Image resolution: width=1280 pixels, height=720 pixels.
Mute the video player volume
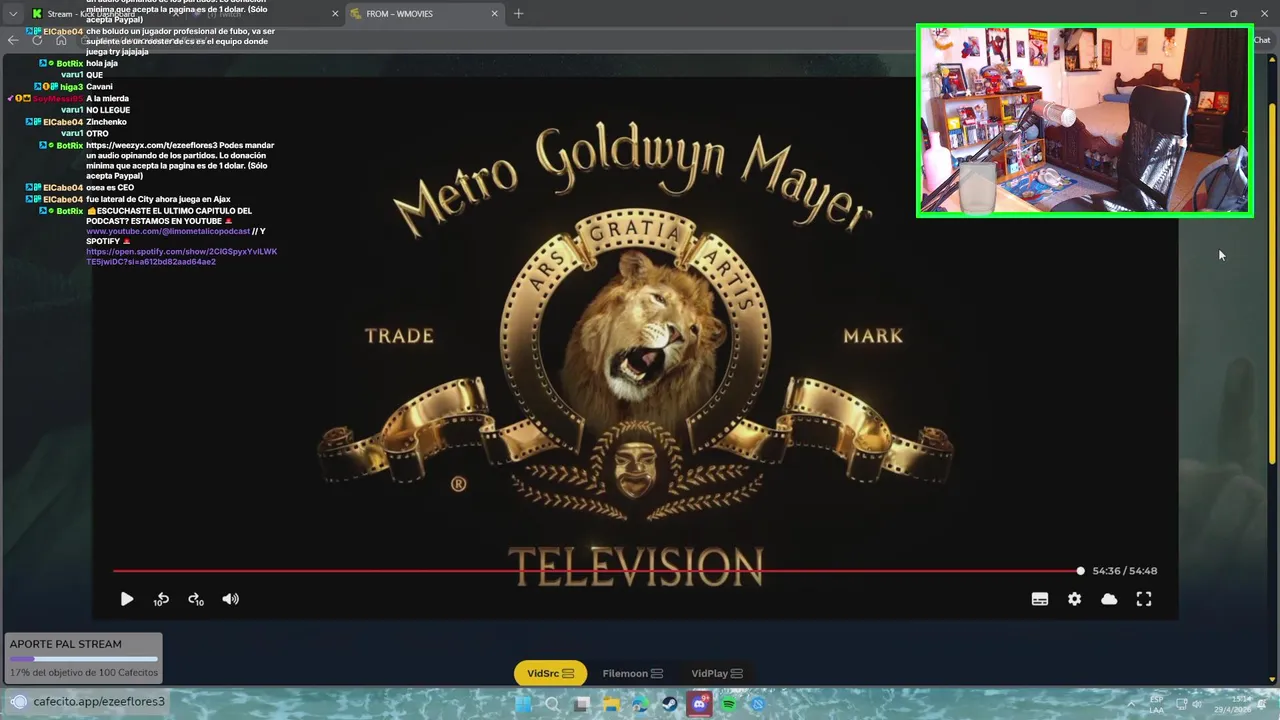coord(231,599)
